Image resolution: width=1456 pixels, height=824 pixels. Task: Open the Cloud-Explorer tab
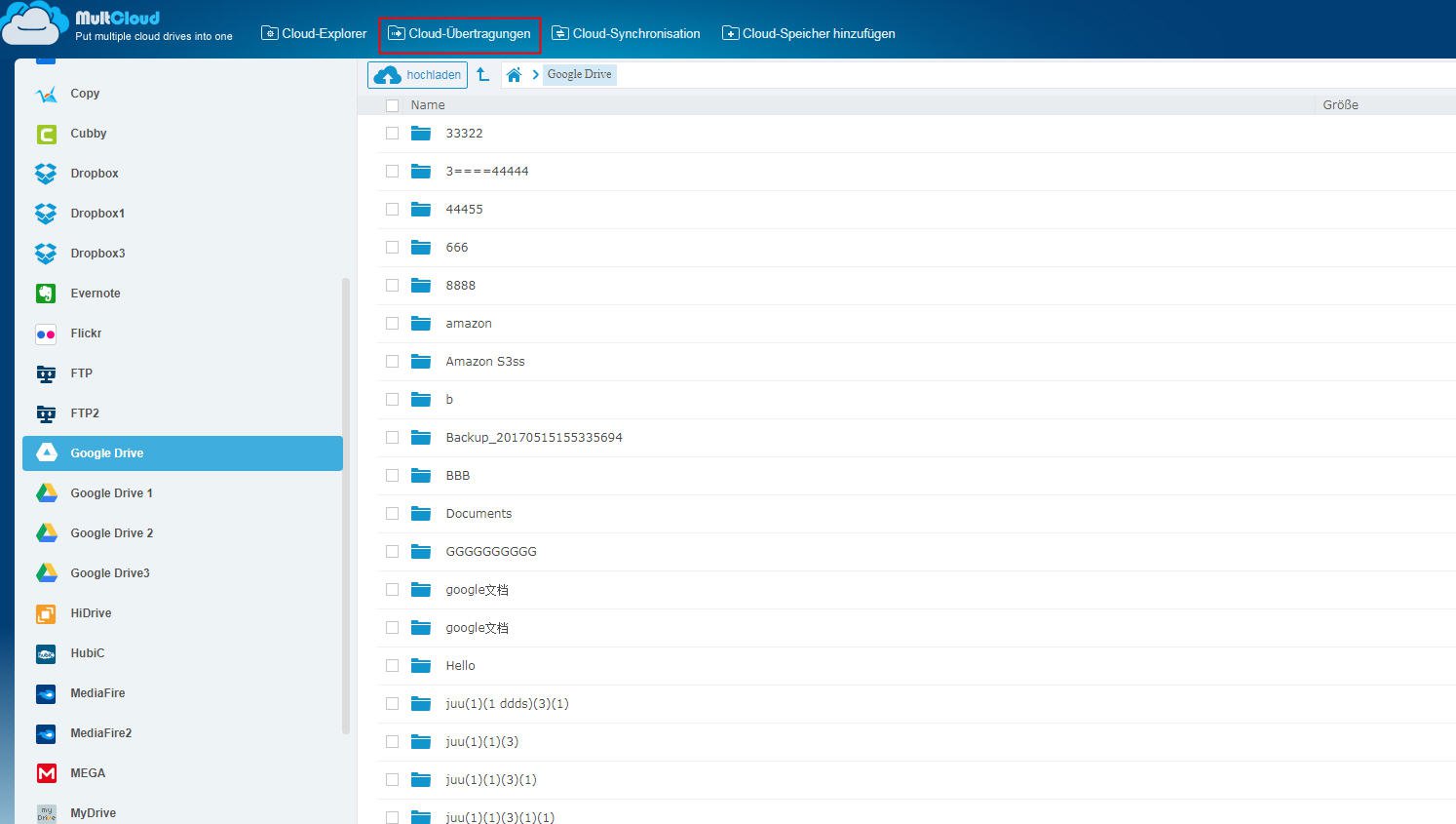click(x=314, y=33)
